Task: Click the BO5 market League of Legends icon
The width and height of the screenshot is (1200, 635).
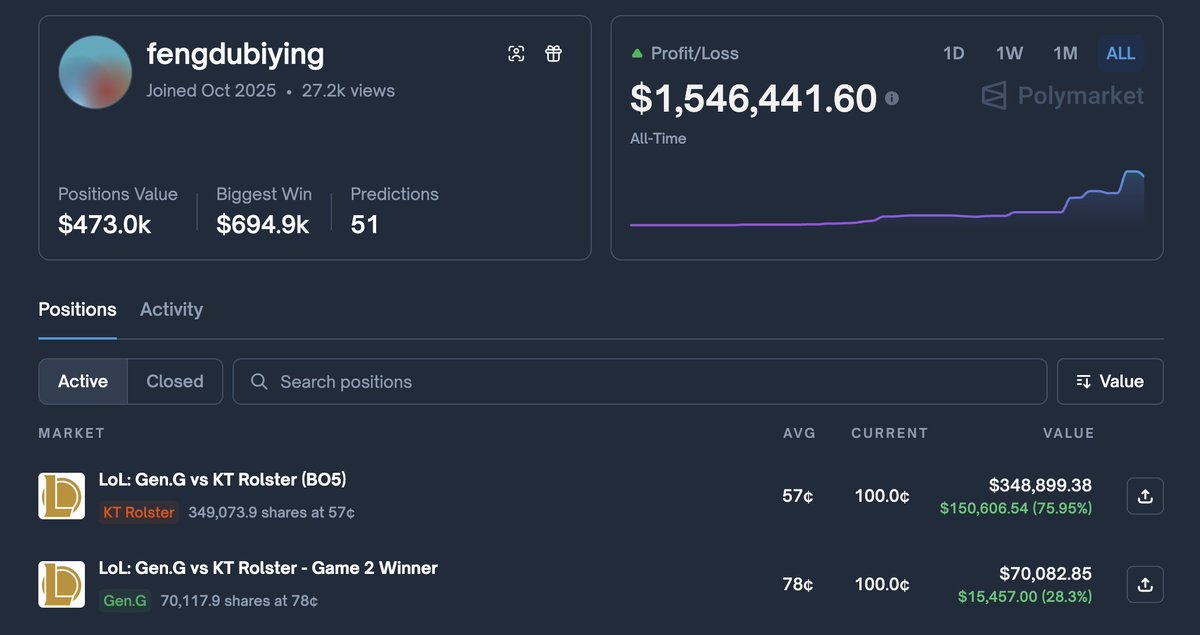Action: 61,496
